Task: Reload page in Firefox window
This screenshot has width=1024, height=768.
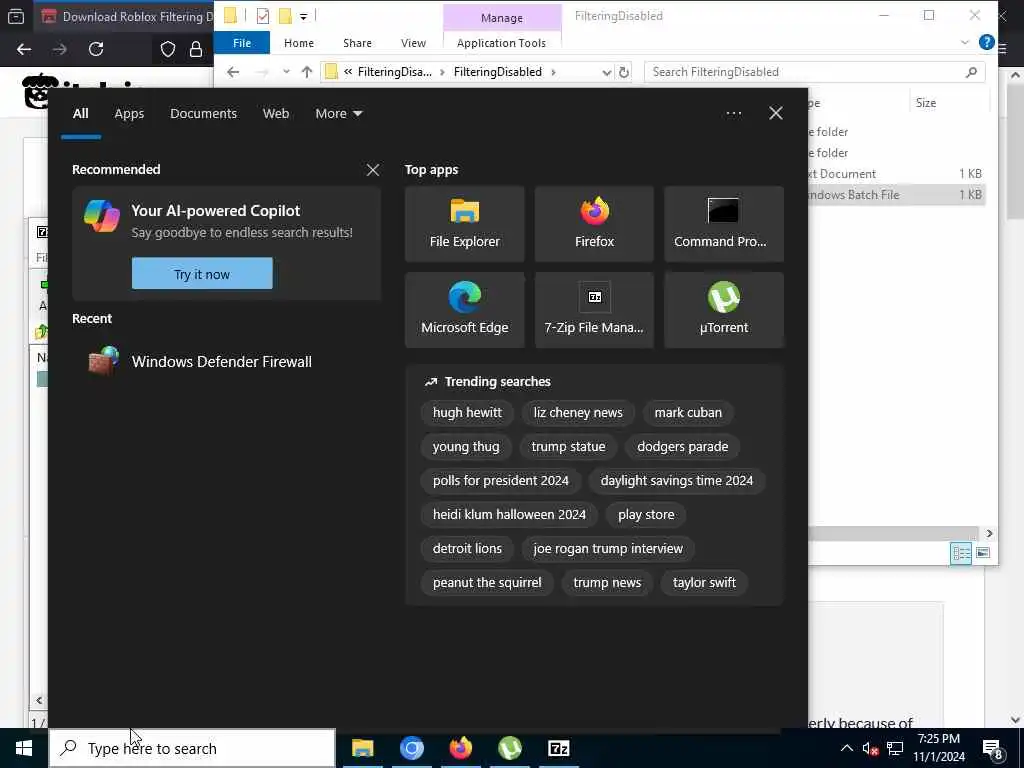Action: click(x=96, y=49)
